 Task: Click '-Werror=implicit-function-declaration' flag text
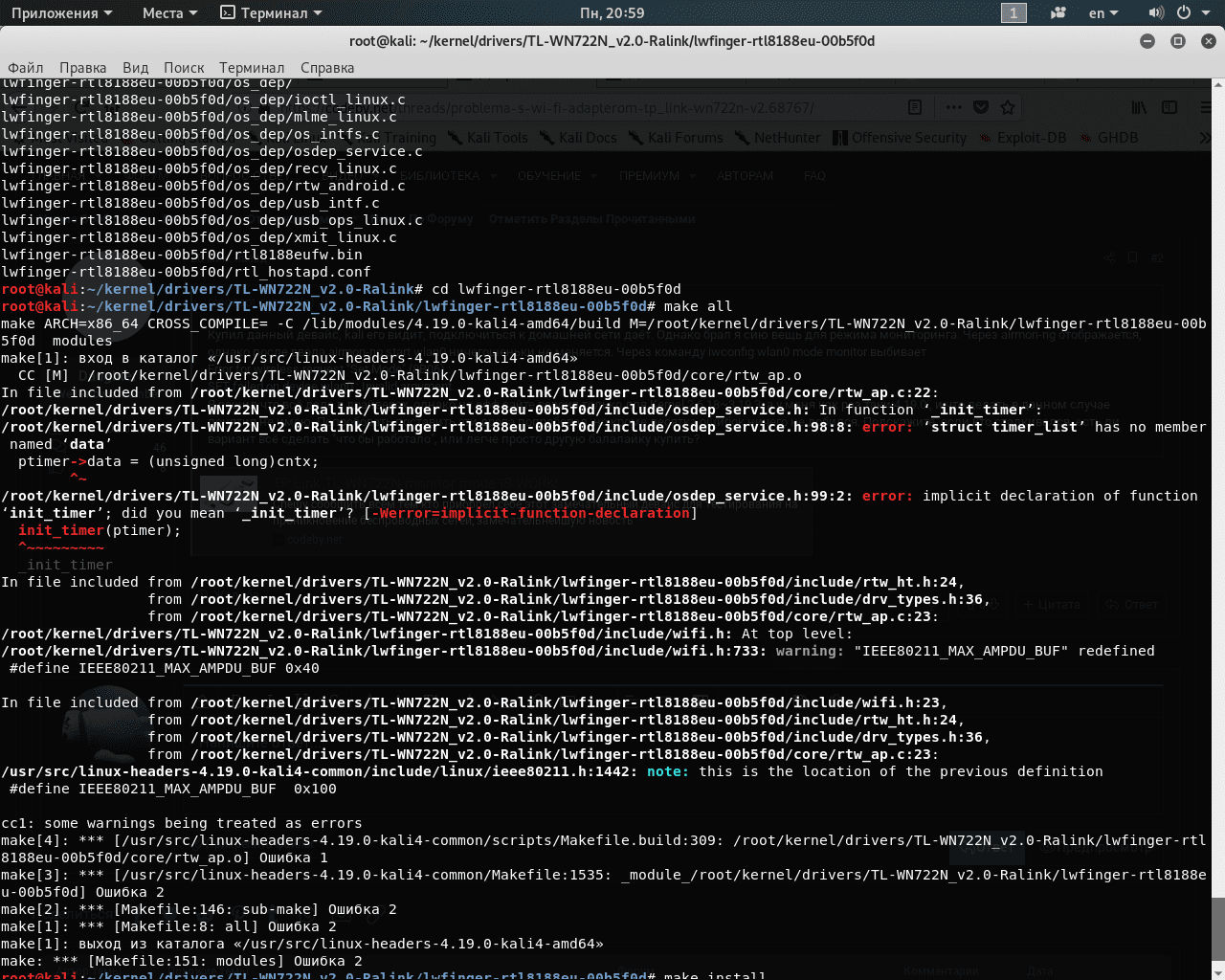pos(530,513)
